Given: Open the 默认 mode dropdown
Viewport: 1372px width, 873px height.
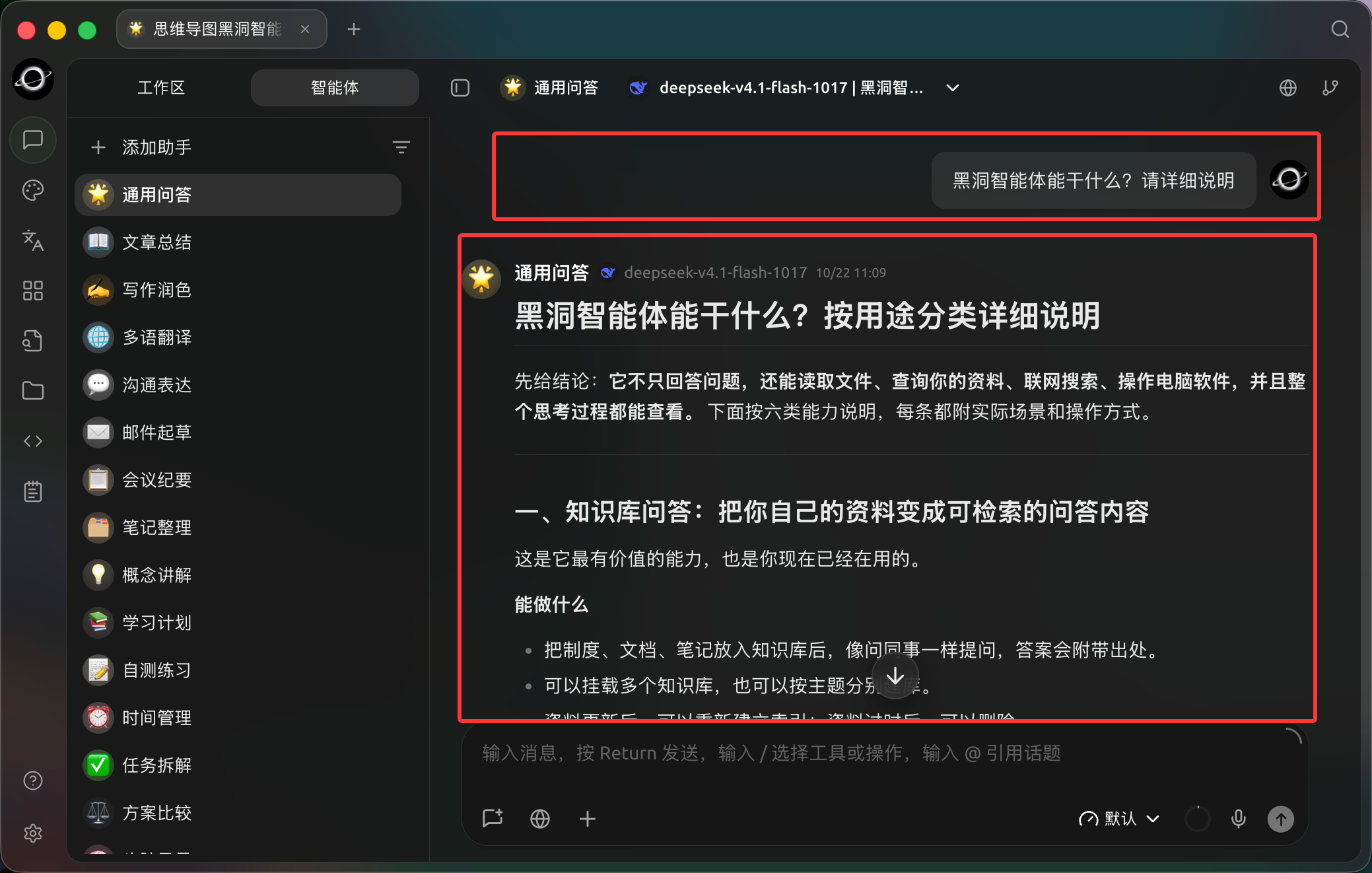Looking at the screenshot, I should [x=1119, y=819].
